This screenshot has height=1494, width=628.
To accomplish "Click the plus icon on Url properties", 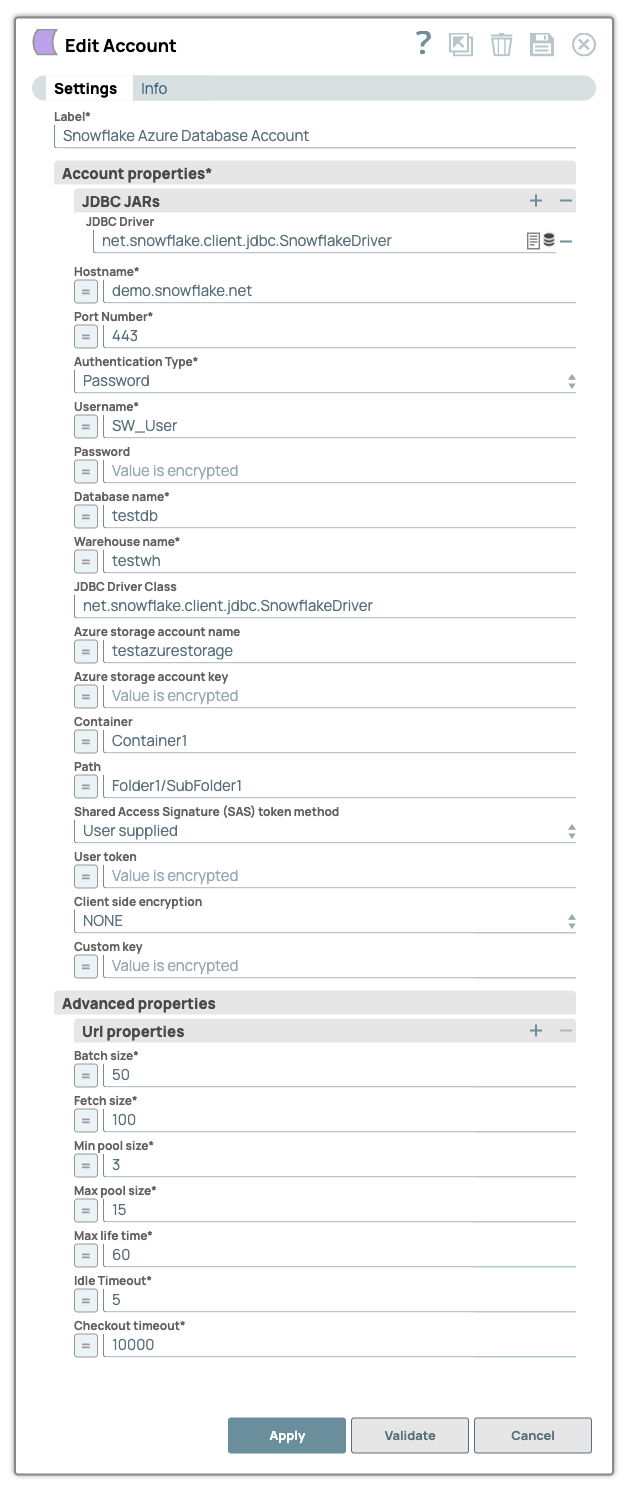I will [535, 1029].
